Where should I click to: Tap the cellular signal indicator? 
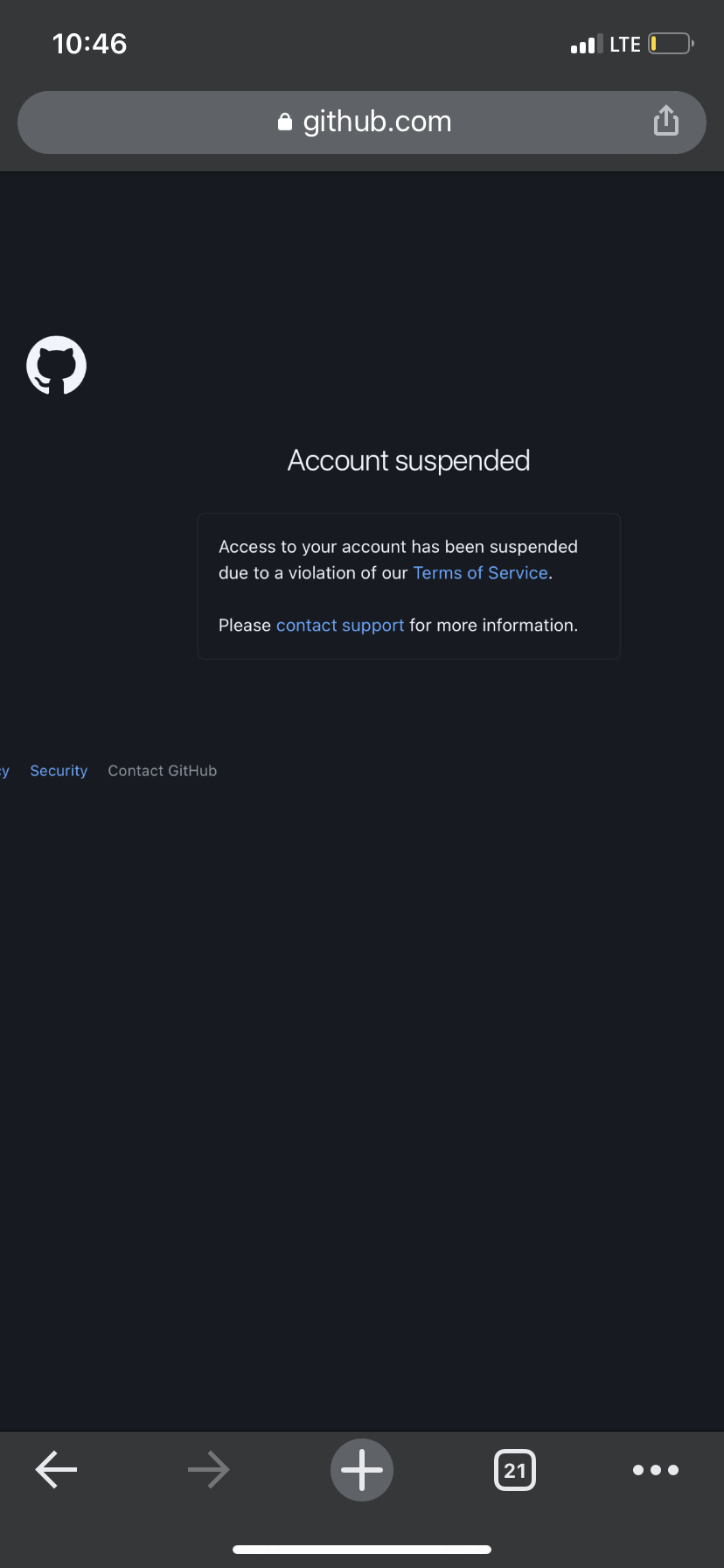coord(584,43)
